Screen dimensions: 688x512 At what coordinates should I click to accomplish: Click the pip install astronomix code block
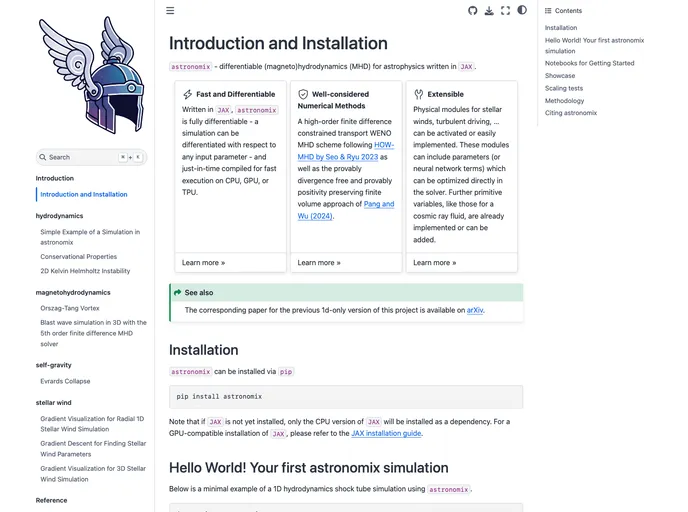[x=346, y=397]
